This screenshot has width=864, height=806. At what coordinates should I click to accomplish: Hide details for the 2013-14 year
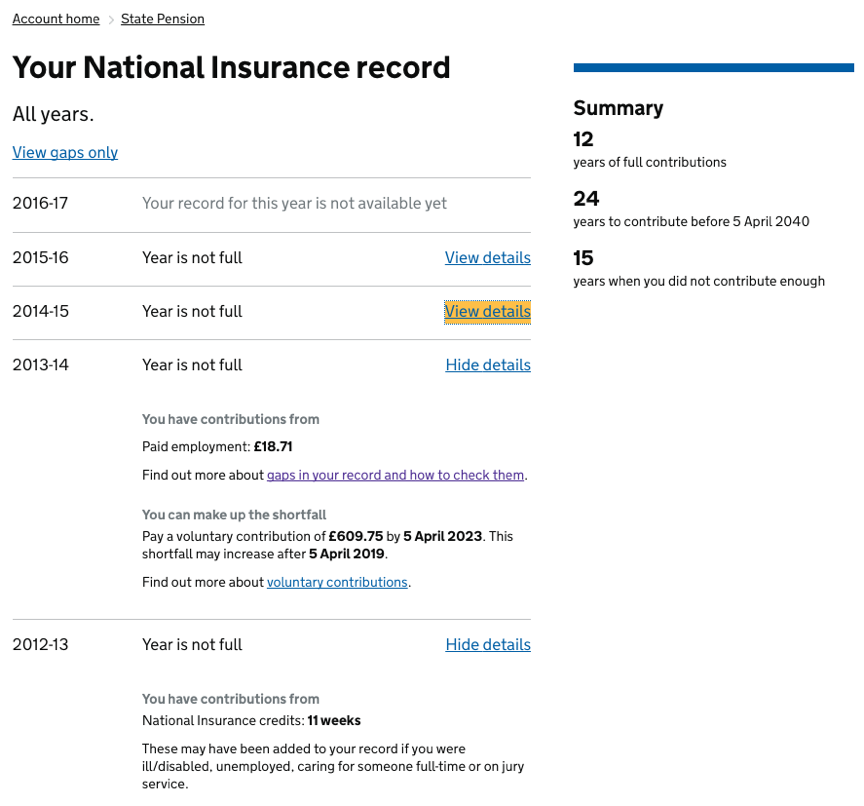488,365
